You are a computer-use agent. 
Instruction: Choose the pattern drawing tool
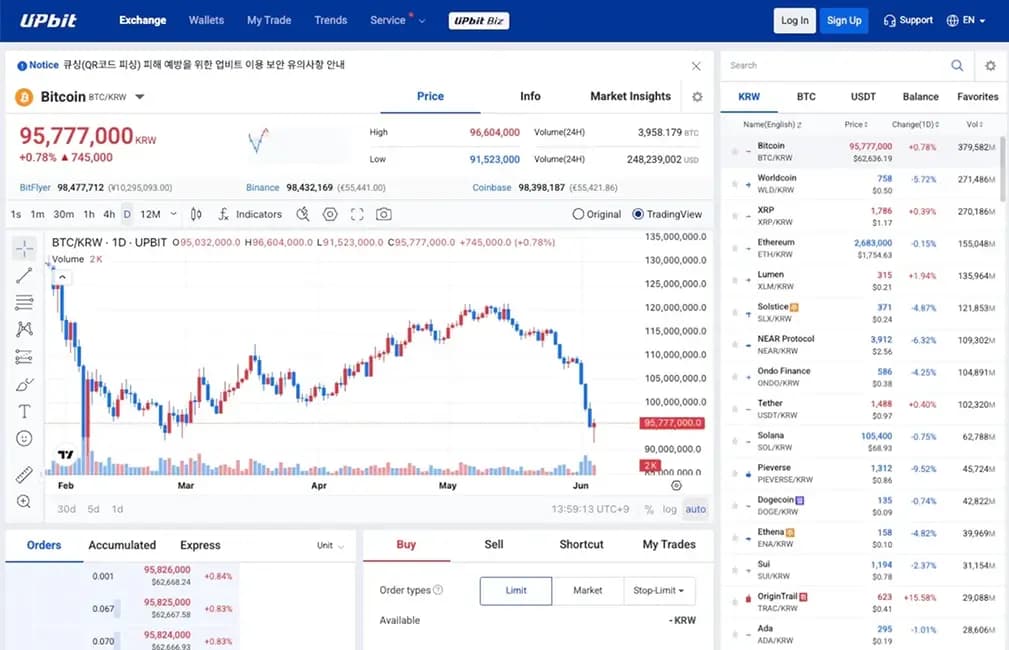(x=24, y=329)
